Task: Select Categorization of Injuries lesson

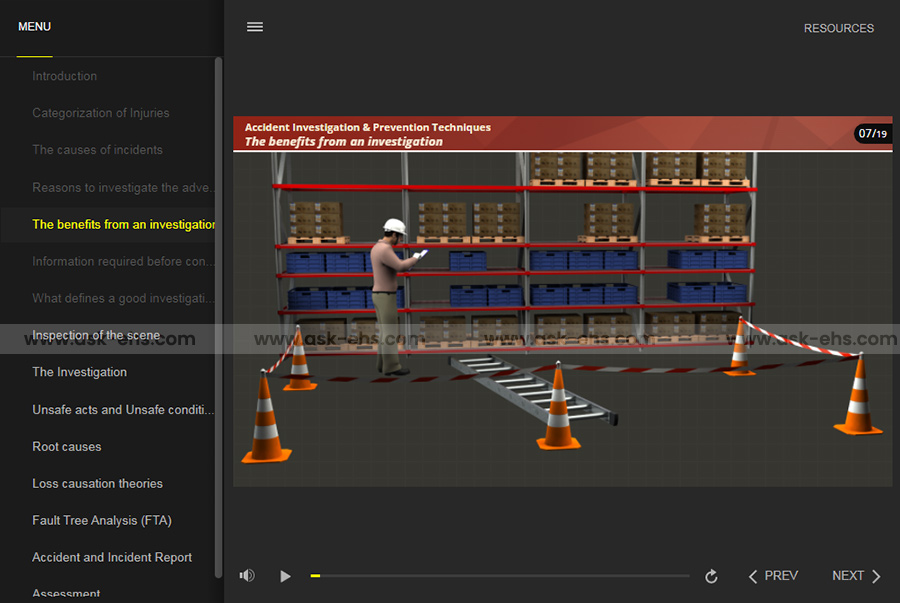Action: [101, 113]
